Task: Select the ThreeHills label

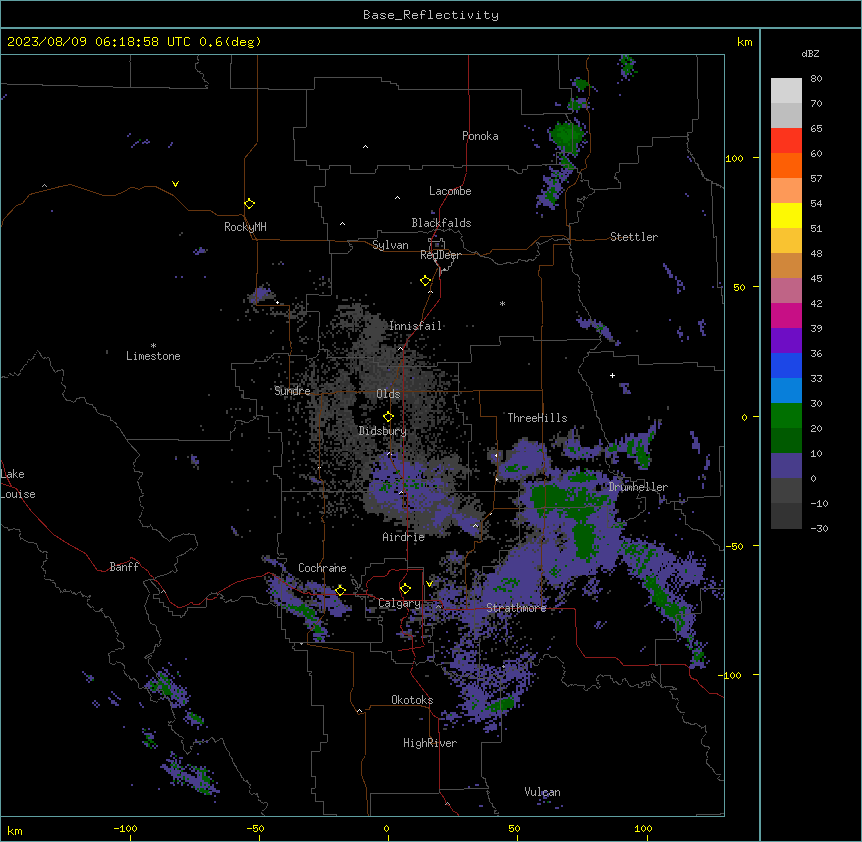Action: pyautogui.click(x=537, y=418)
